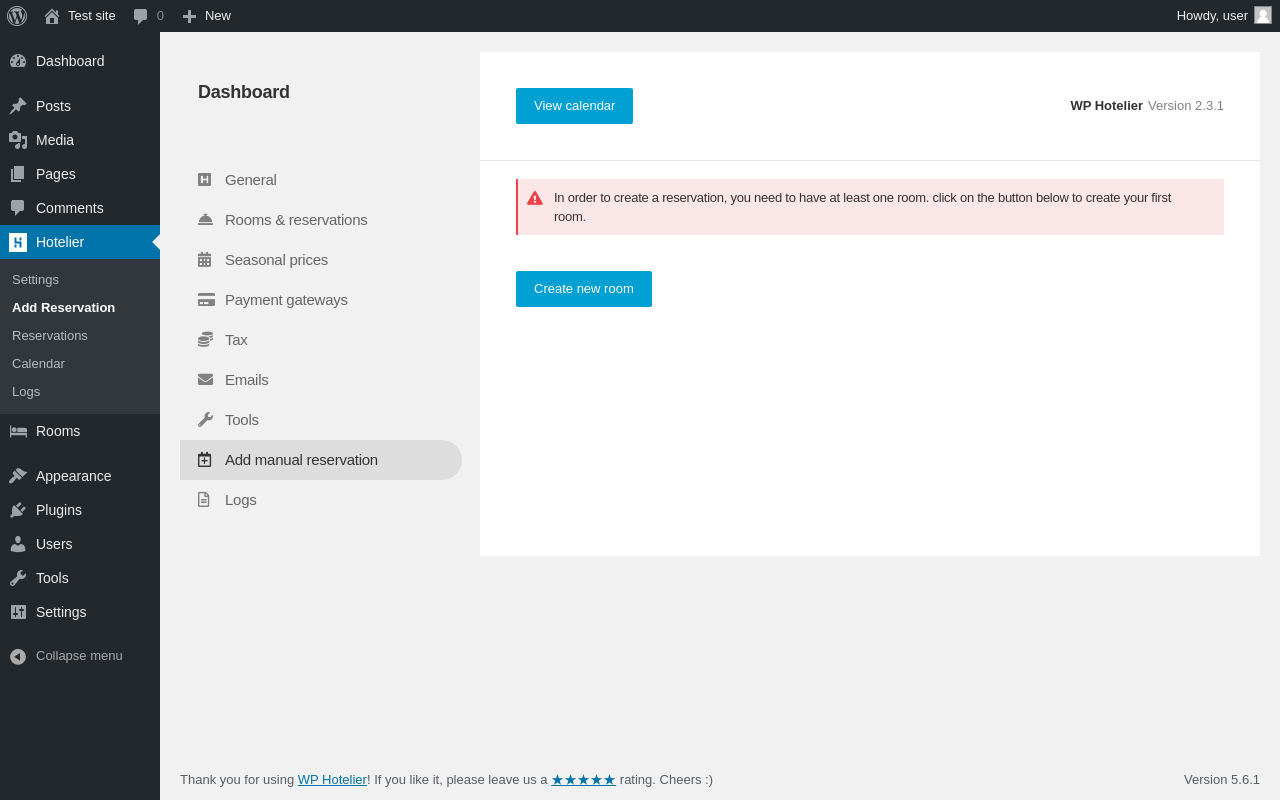Click the sidebar Settings sliders icon
This screenshot has width=1280, height=800.
click(x=18, y=612)
